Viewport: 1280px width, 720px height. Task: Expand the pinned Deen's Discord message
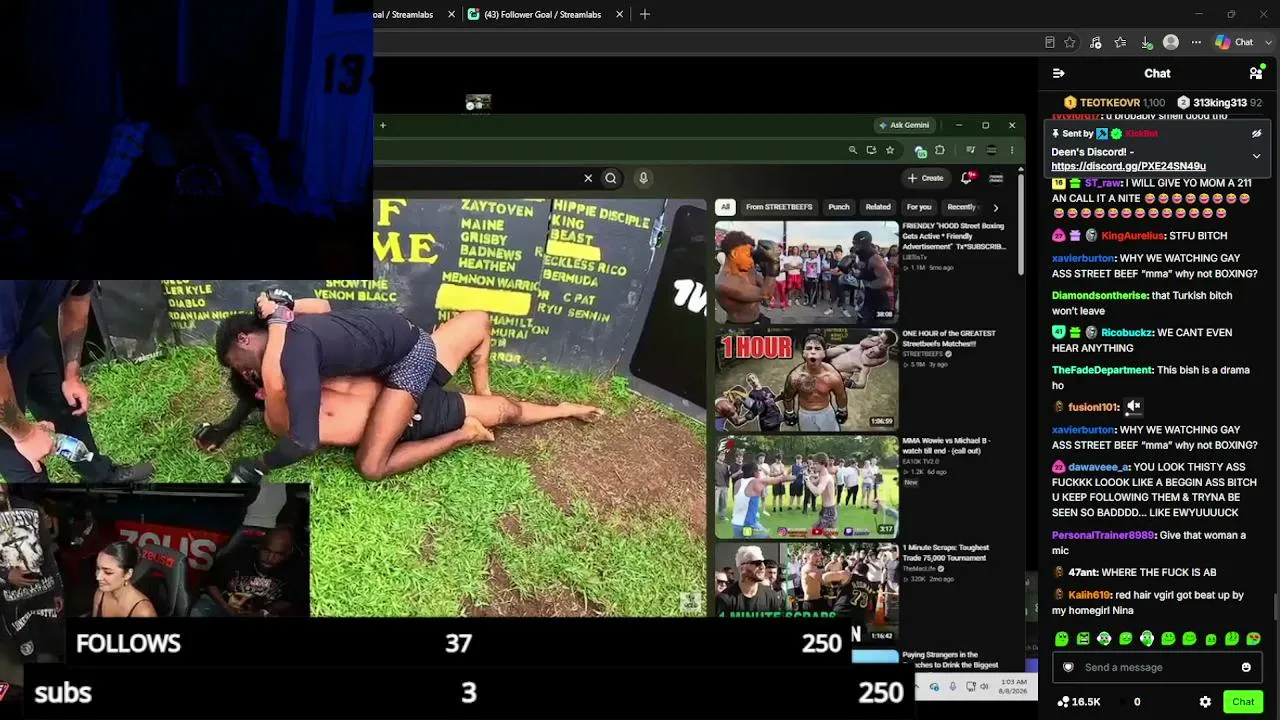pos(1257,156)
